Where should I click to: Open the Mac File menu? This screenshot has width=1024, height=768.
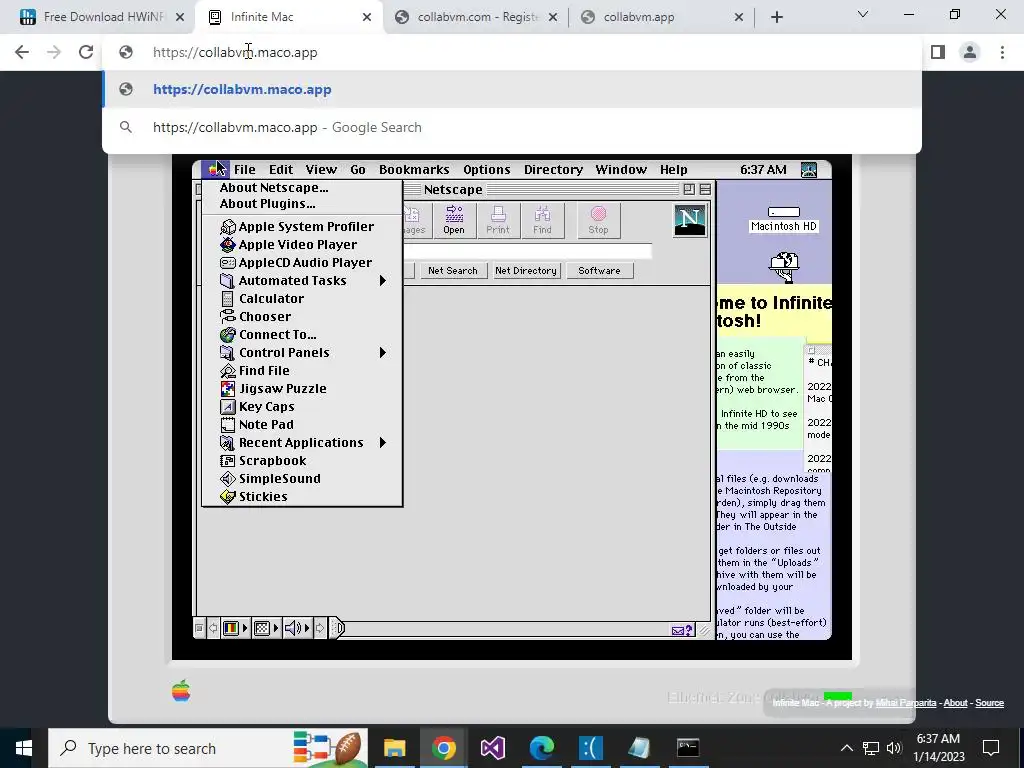pyautogui.click(x=245, y=170)
